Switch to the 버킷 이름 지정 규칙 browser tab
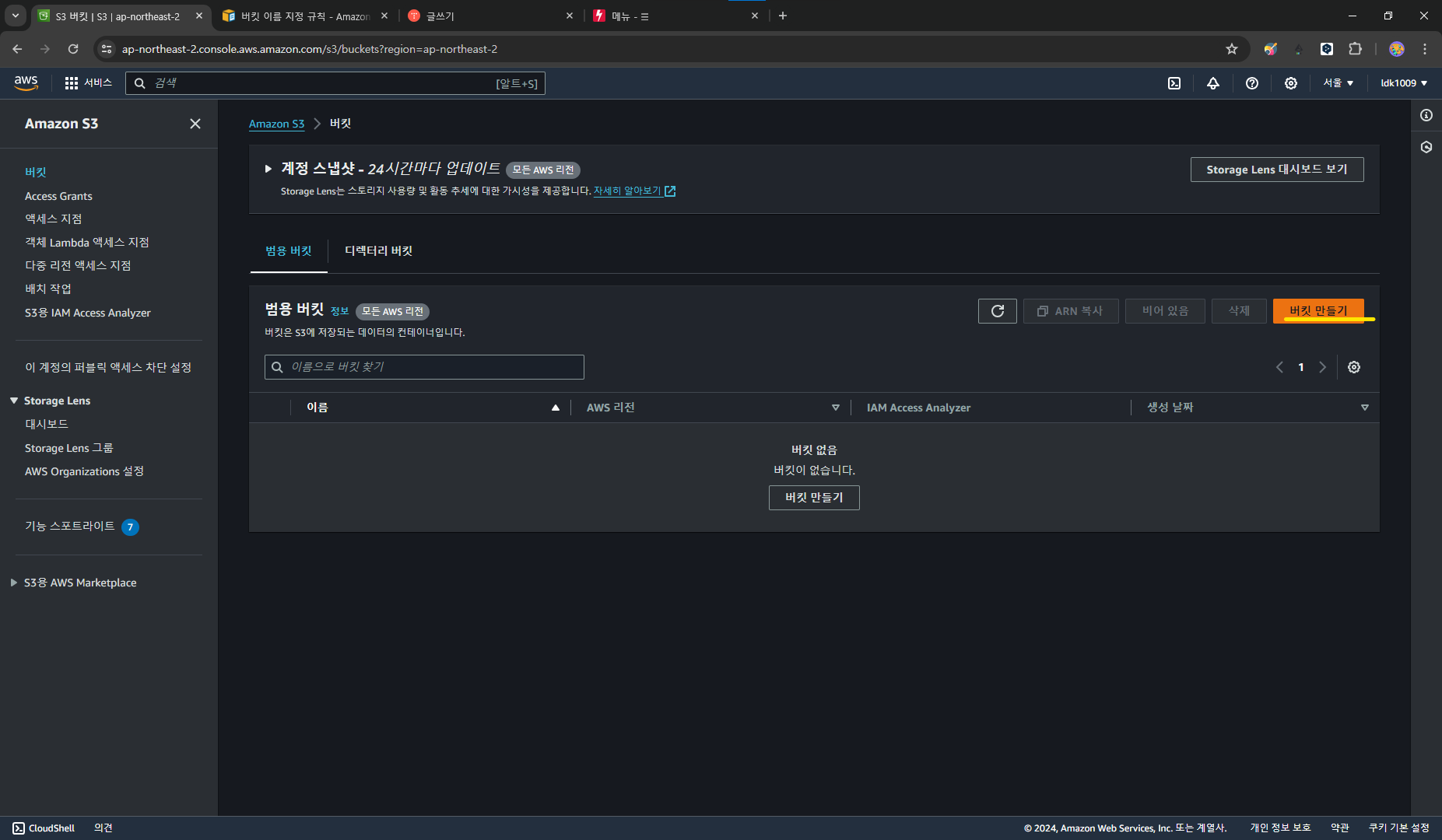The width and height of the screenshot is (1442, 840). [305, 16]
